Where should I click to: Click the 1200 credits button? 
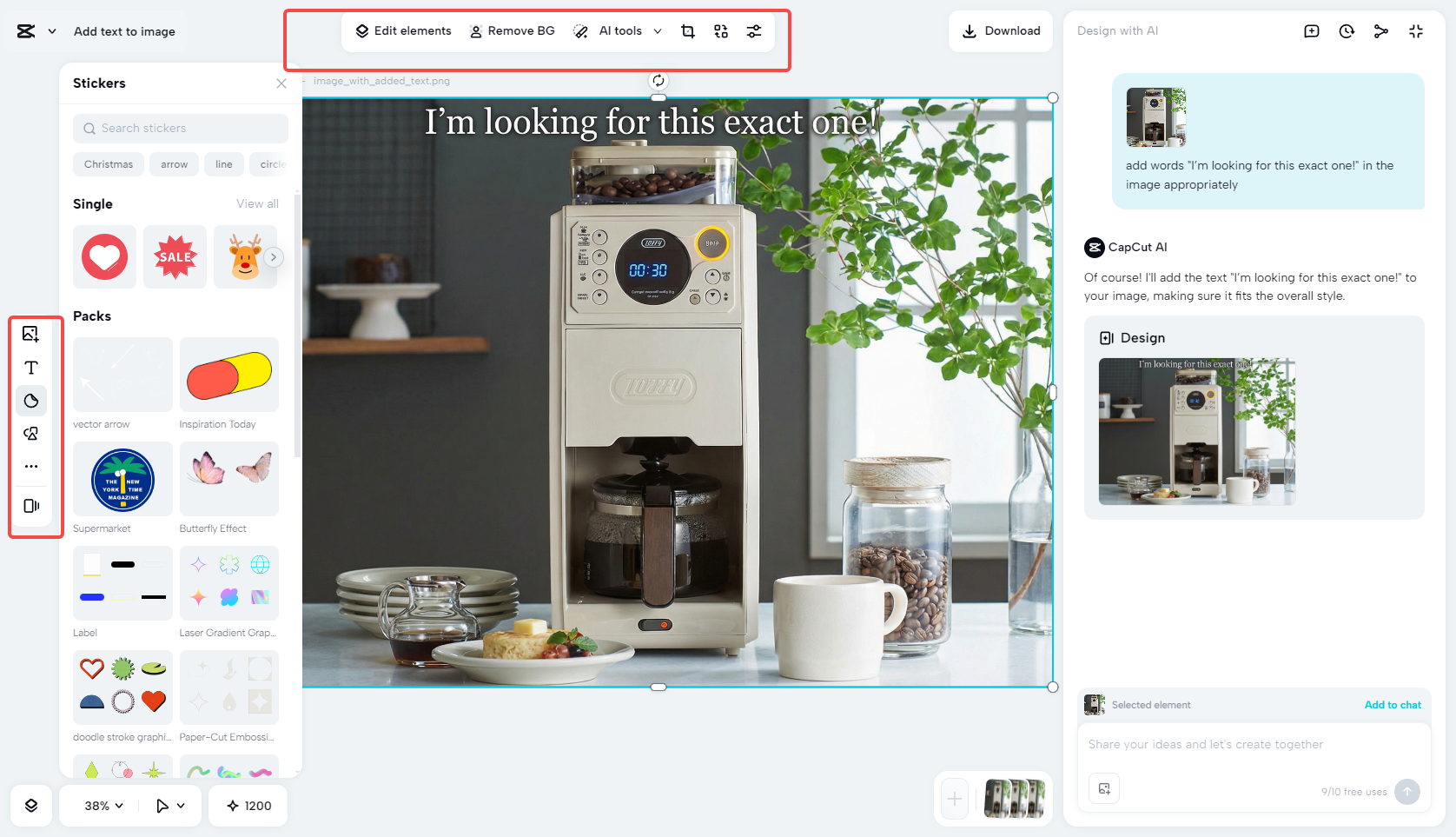[248, 806]
